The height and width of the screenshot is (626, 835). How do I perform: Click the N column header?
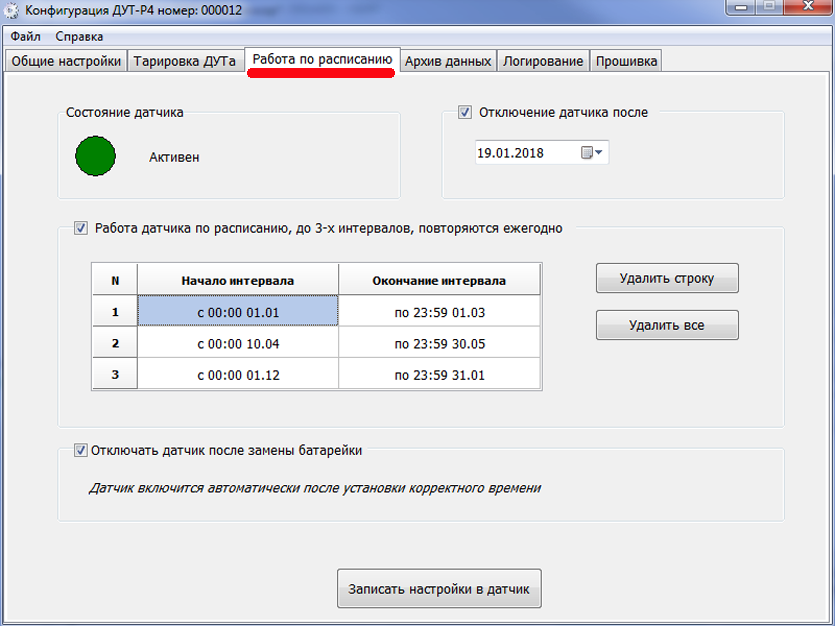click(x=115, y=280)
